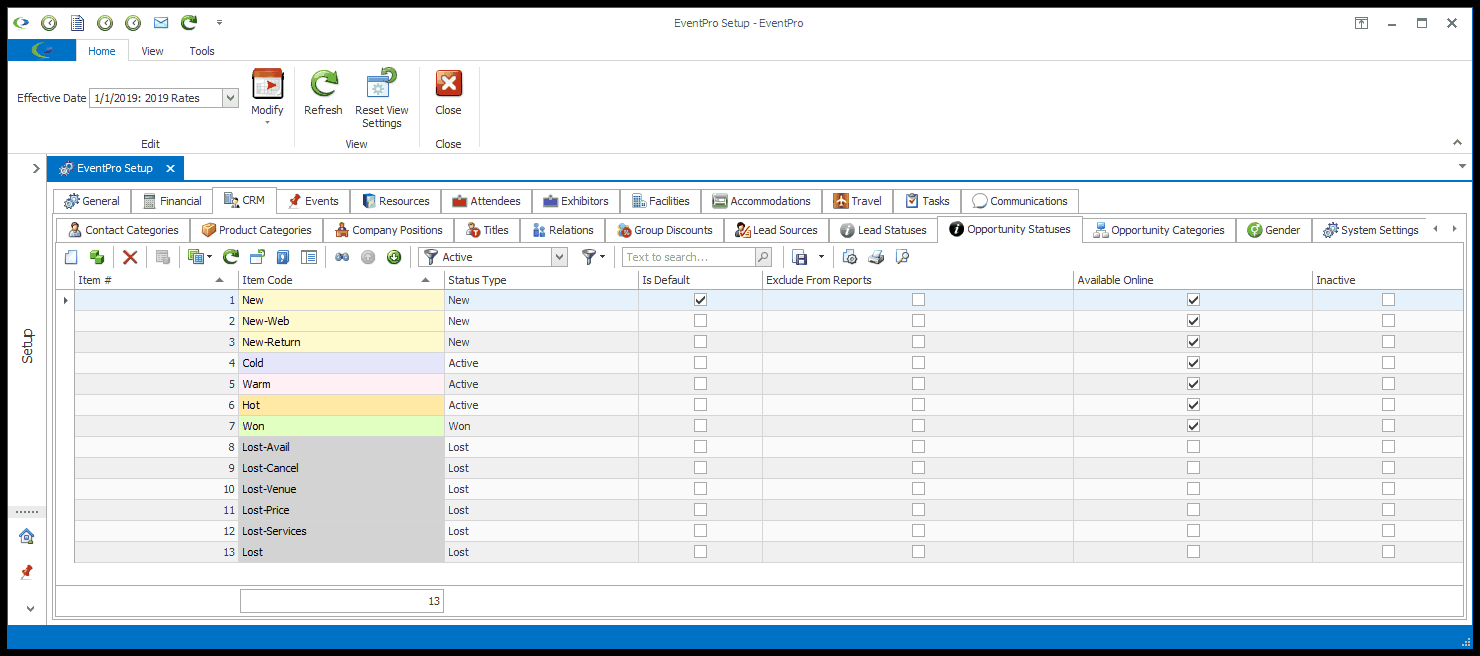Open page setup with the gear-page icon
This screenshot has width=1480, height=656.
pos(849,257)
